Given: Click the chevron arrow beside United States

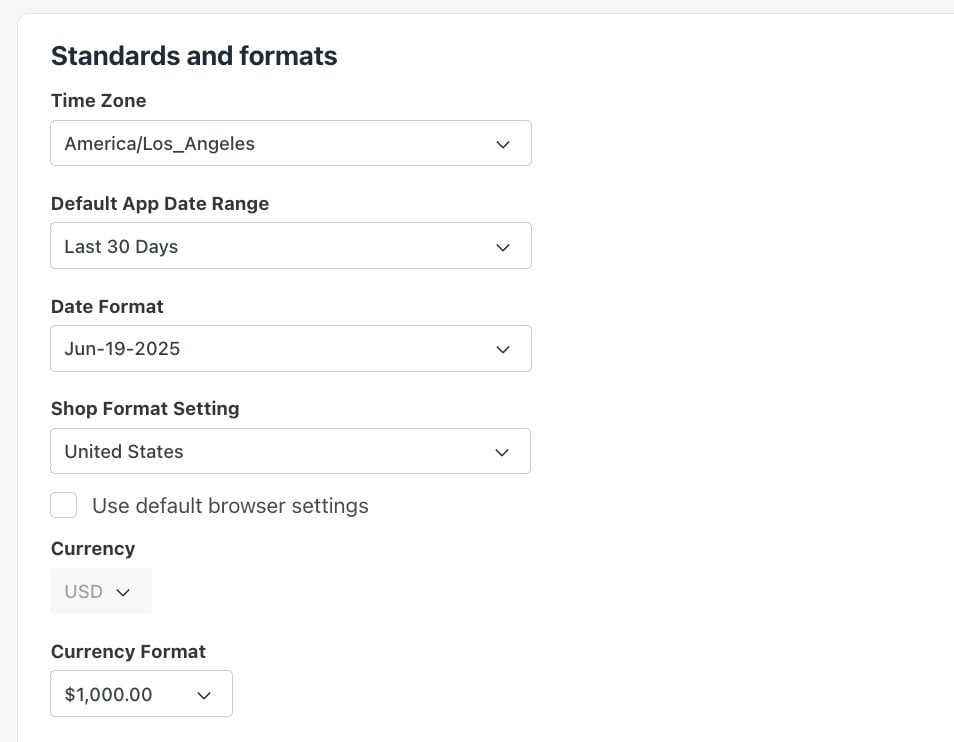Looking at the screenshot, I should pyautogui.click(x=502, y=452).
